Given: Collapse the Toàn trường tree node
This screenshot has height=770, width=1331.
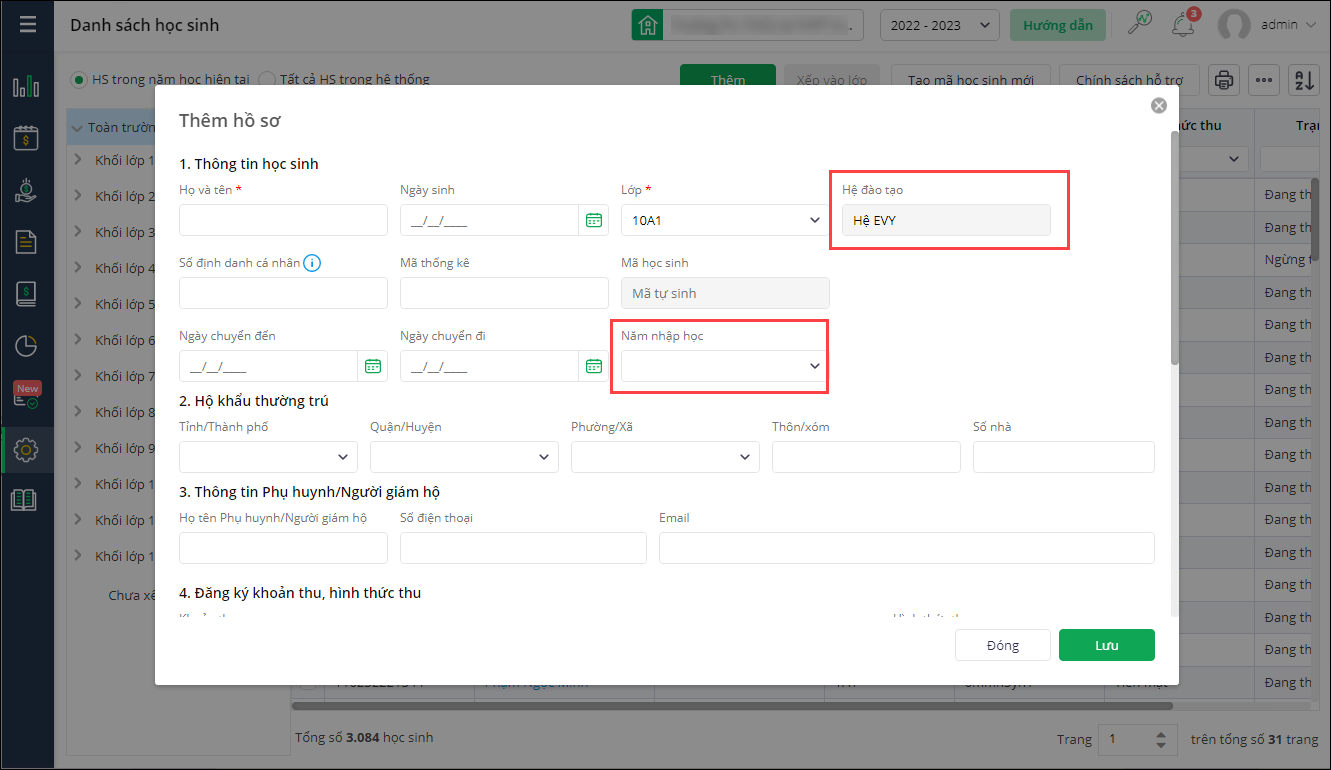Looking at the screenshot, I should tap(78, 127).
